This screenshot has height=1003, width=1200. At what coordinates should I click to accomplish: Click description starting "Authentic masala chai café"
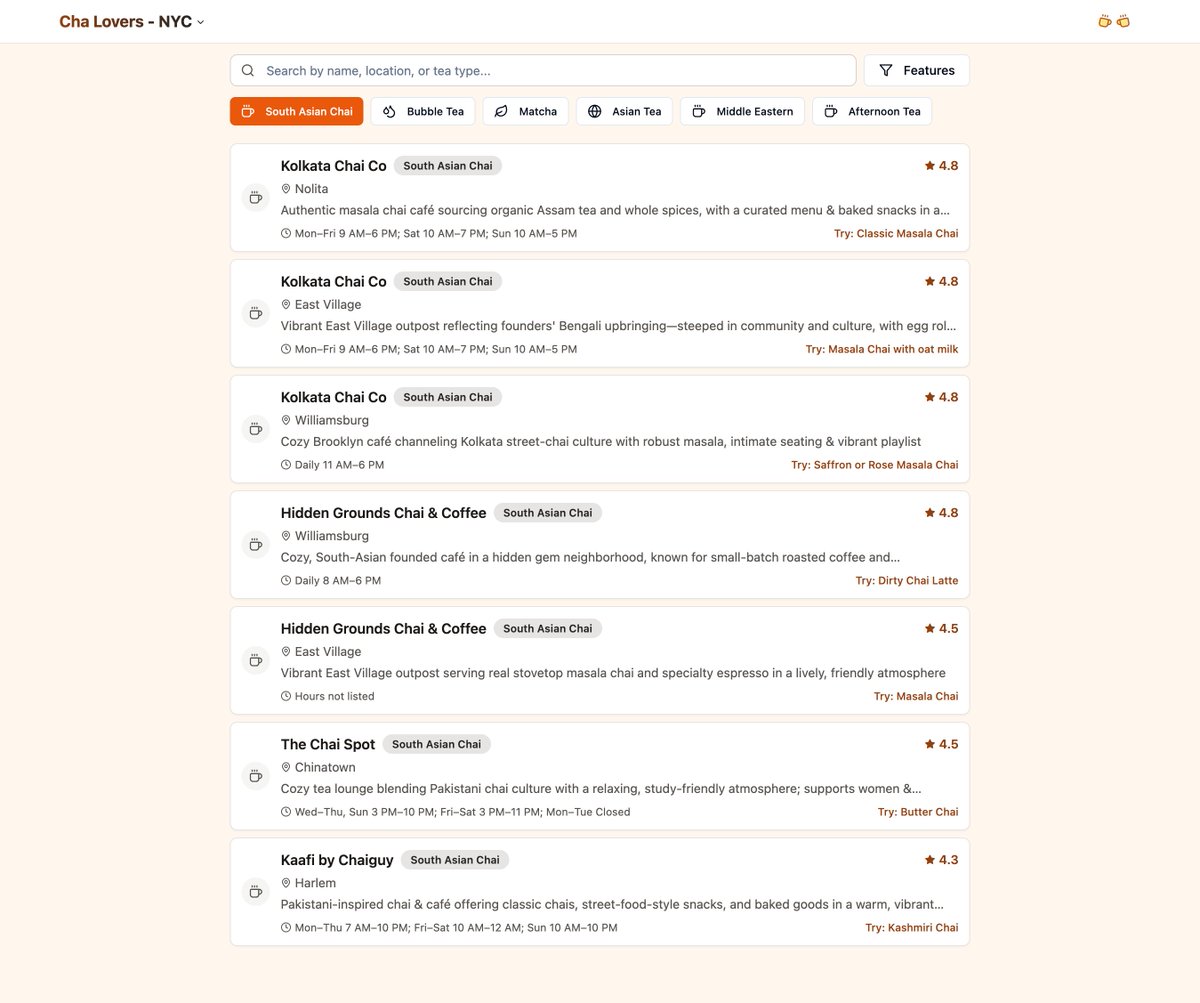[615, 210]
